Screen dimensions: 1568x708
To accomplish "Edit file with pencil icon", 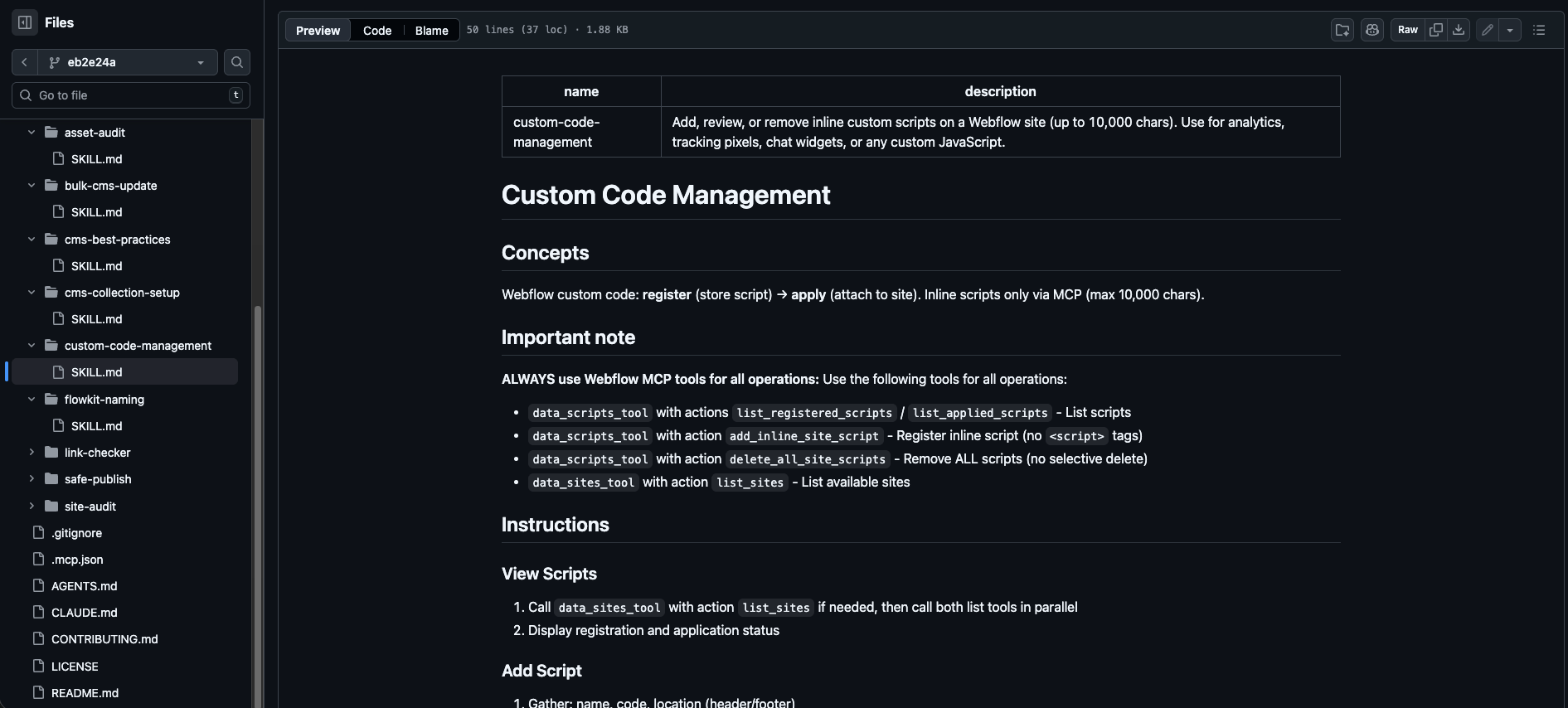I will pyautogui.click(x=1488, y=30).
